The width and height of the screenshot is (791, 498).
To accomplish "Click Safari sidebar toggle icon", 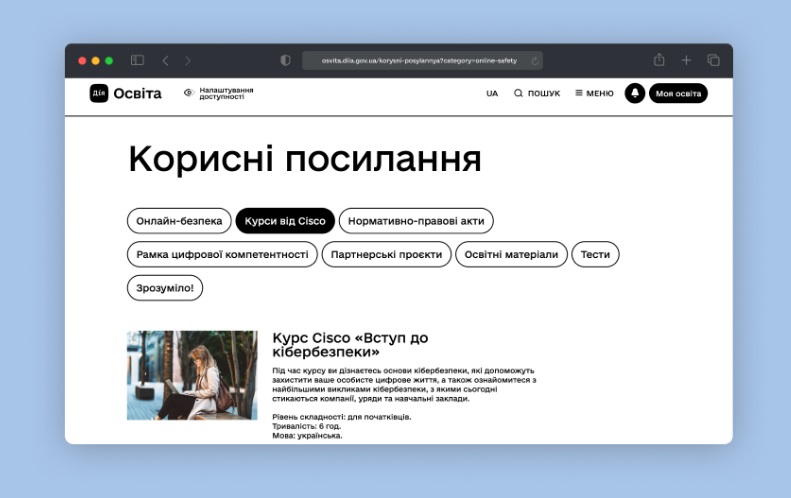I will point(137,60).
